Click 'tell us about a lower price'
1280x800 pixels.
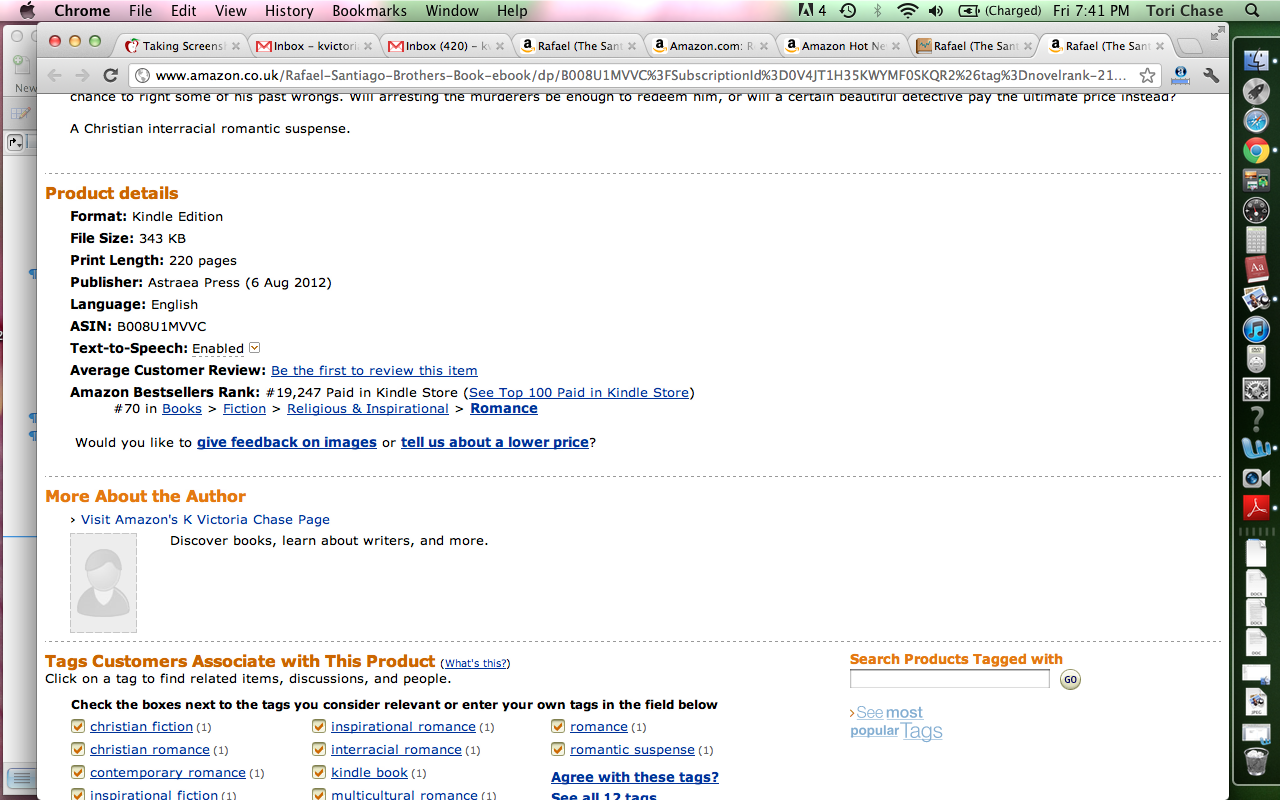[495, 443]
